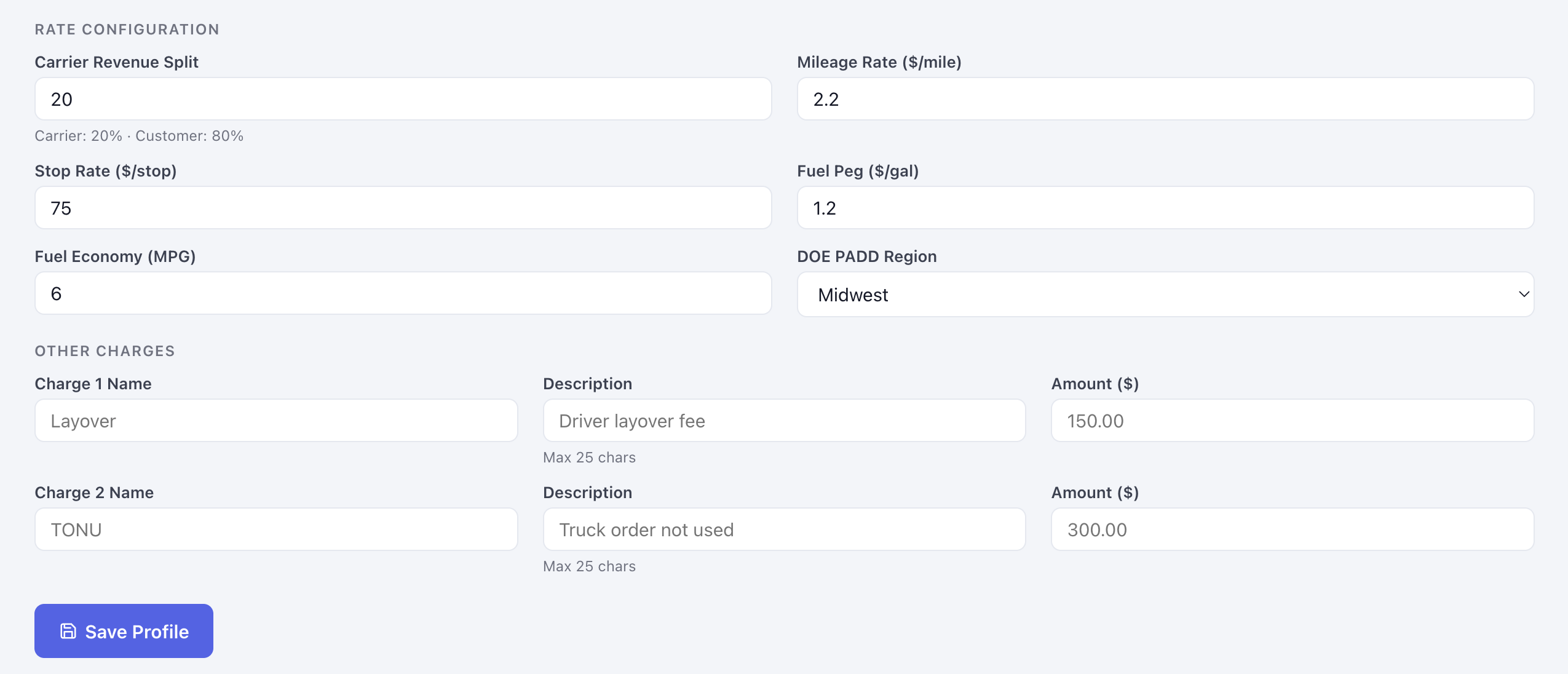This screenshot has width=1568, height=674.
Task: Focus Charge 2 Description (Truck order not used)
Action: (x=784, y=529)
